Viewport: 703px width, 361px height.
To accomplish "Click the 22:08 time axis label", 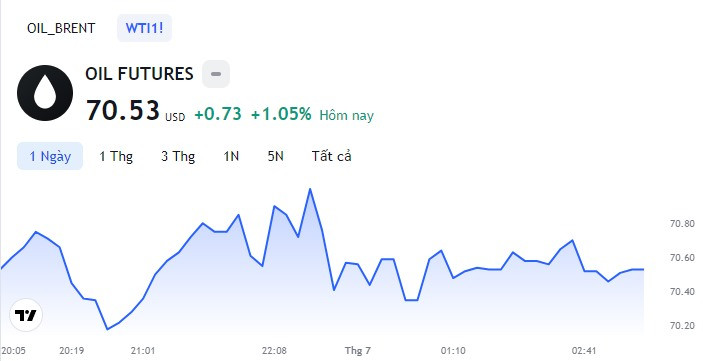I will click(x=274, y=351).
